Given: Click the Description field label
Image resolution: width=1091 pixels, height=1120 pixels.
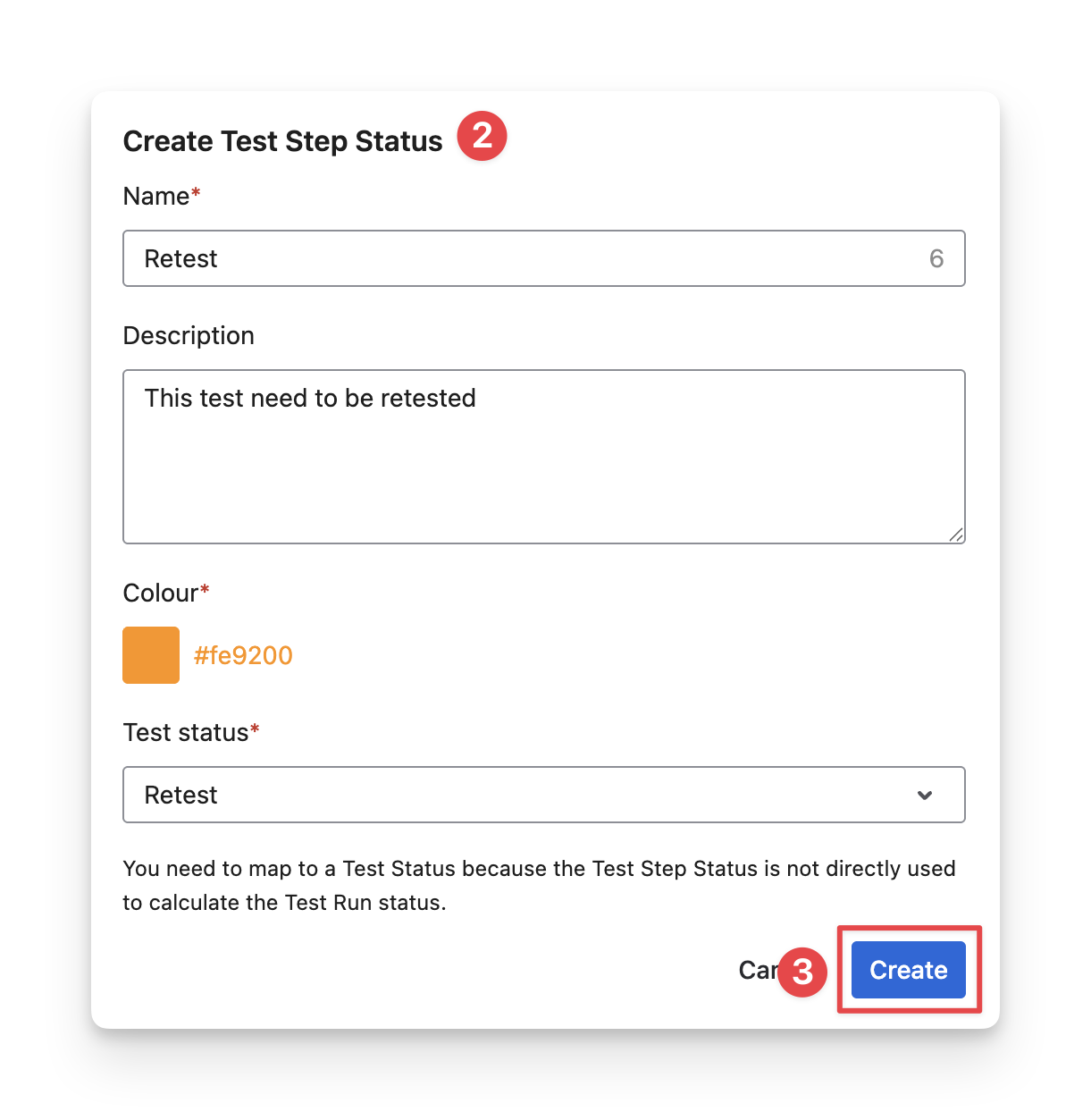Looking at the screenshot, I should (x=189, y=335).
